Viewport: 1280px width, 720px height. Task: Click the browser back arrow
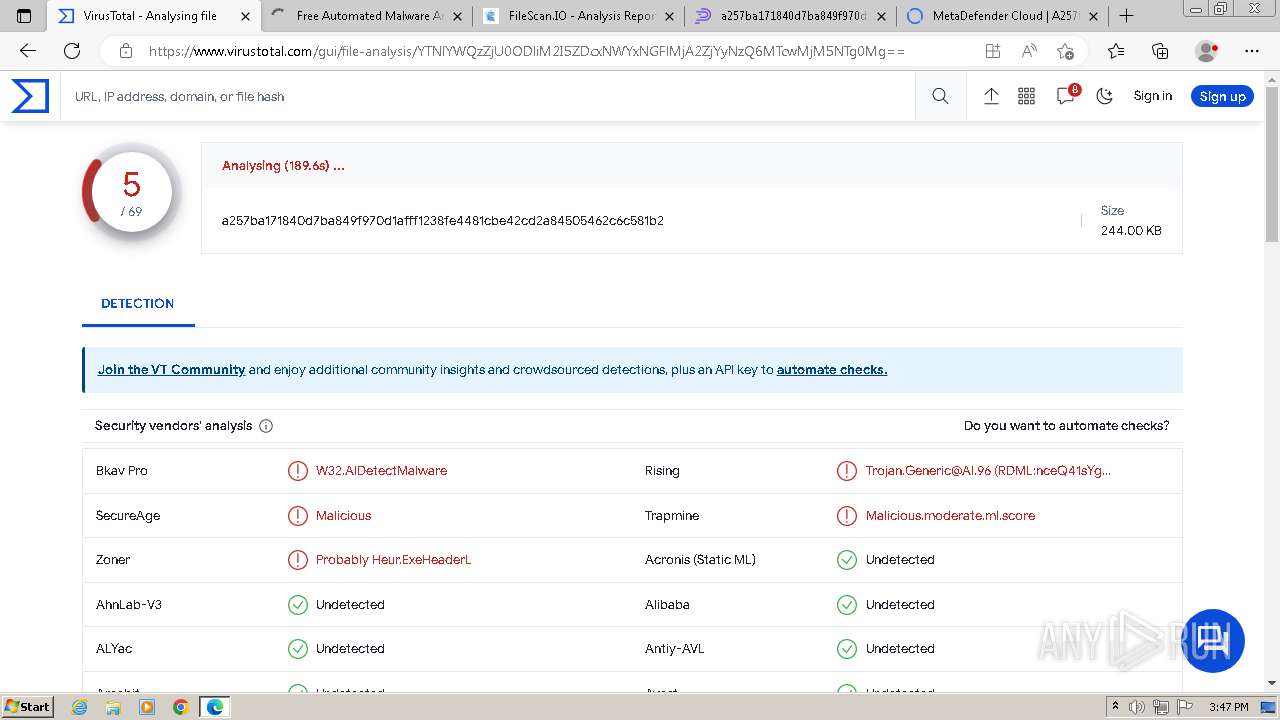click(28, 51)
